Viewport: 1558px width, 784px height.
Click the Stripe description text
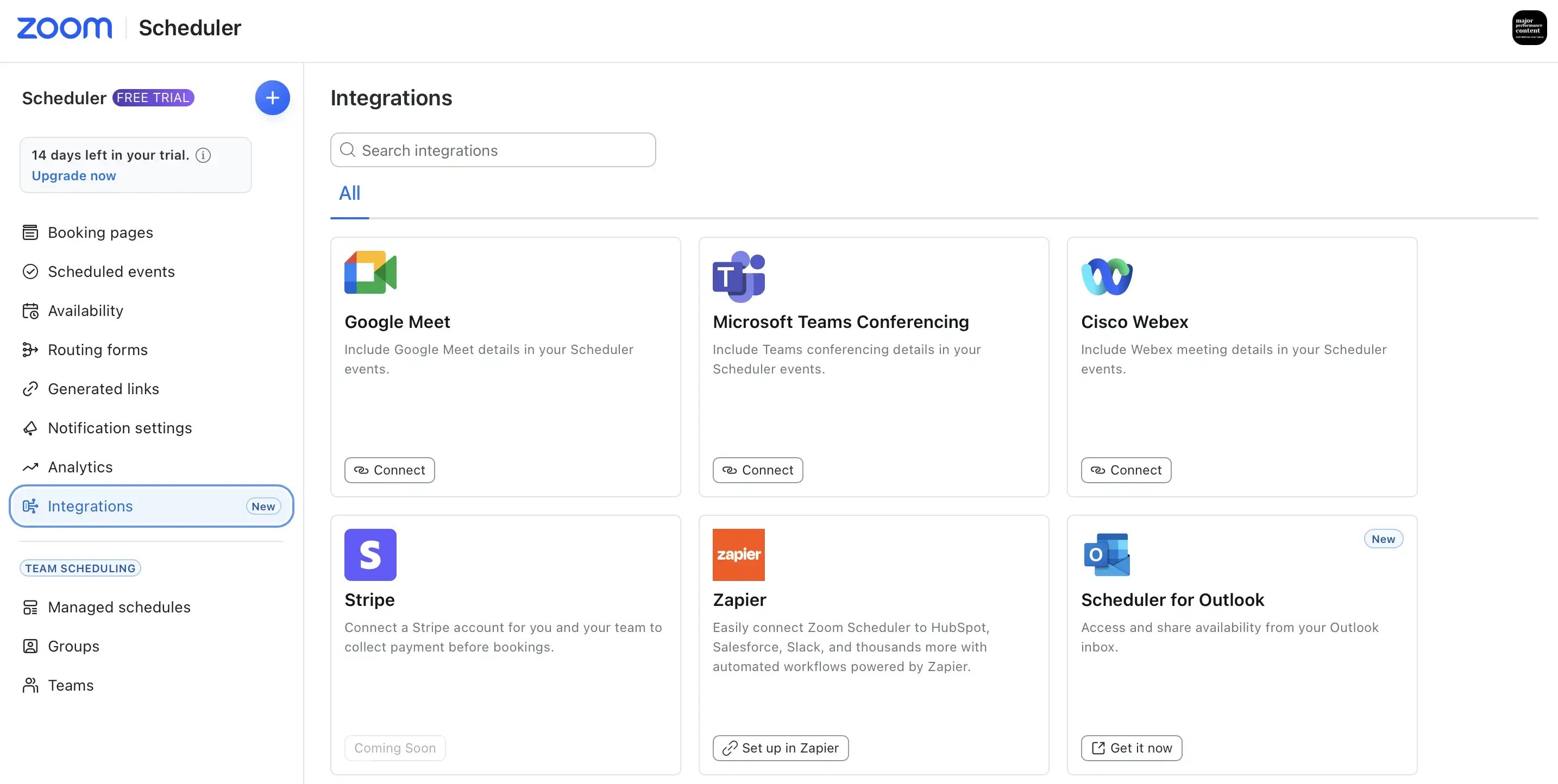[x=503, y=637]
